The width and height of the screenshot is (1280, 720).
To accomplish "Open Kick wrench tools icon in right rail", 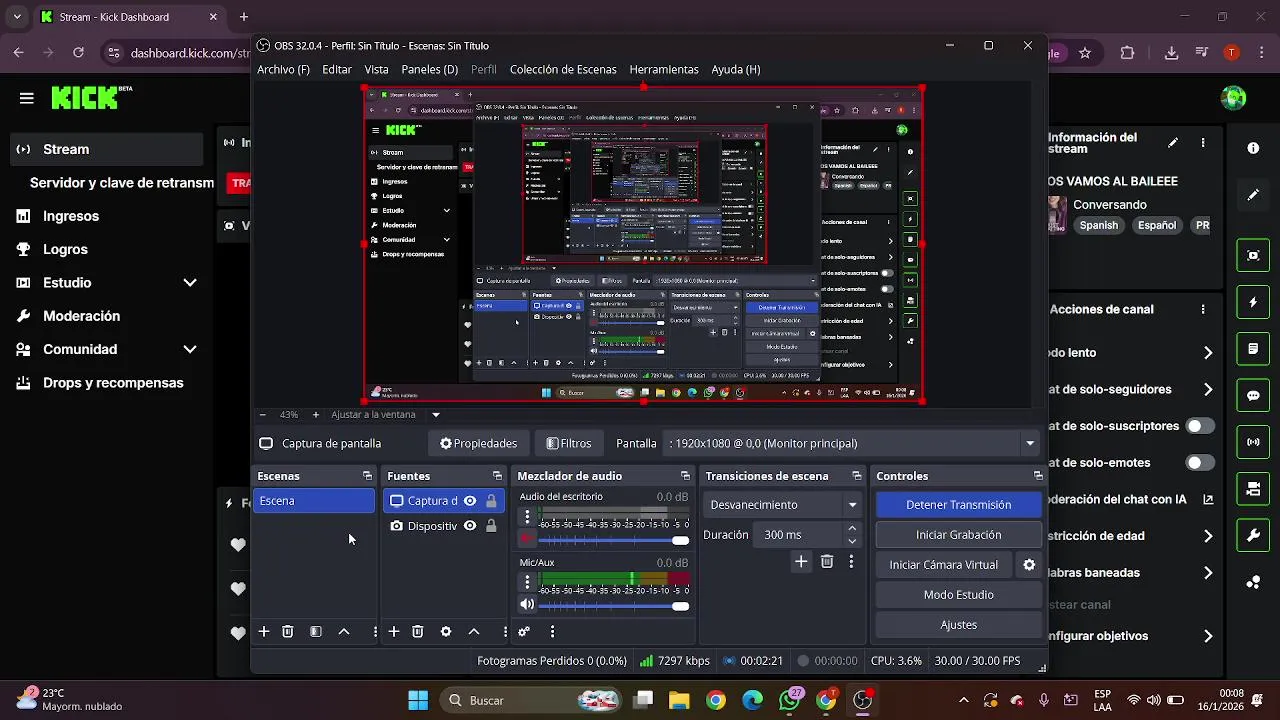I will coord(1253,536).
